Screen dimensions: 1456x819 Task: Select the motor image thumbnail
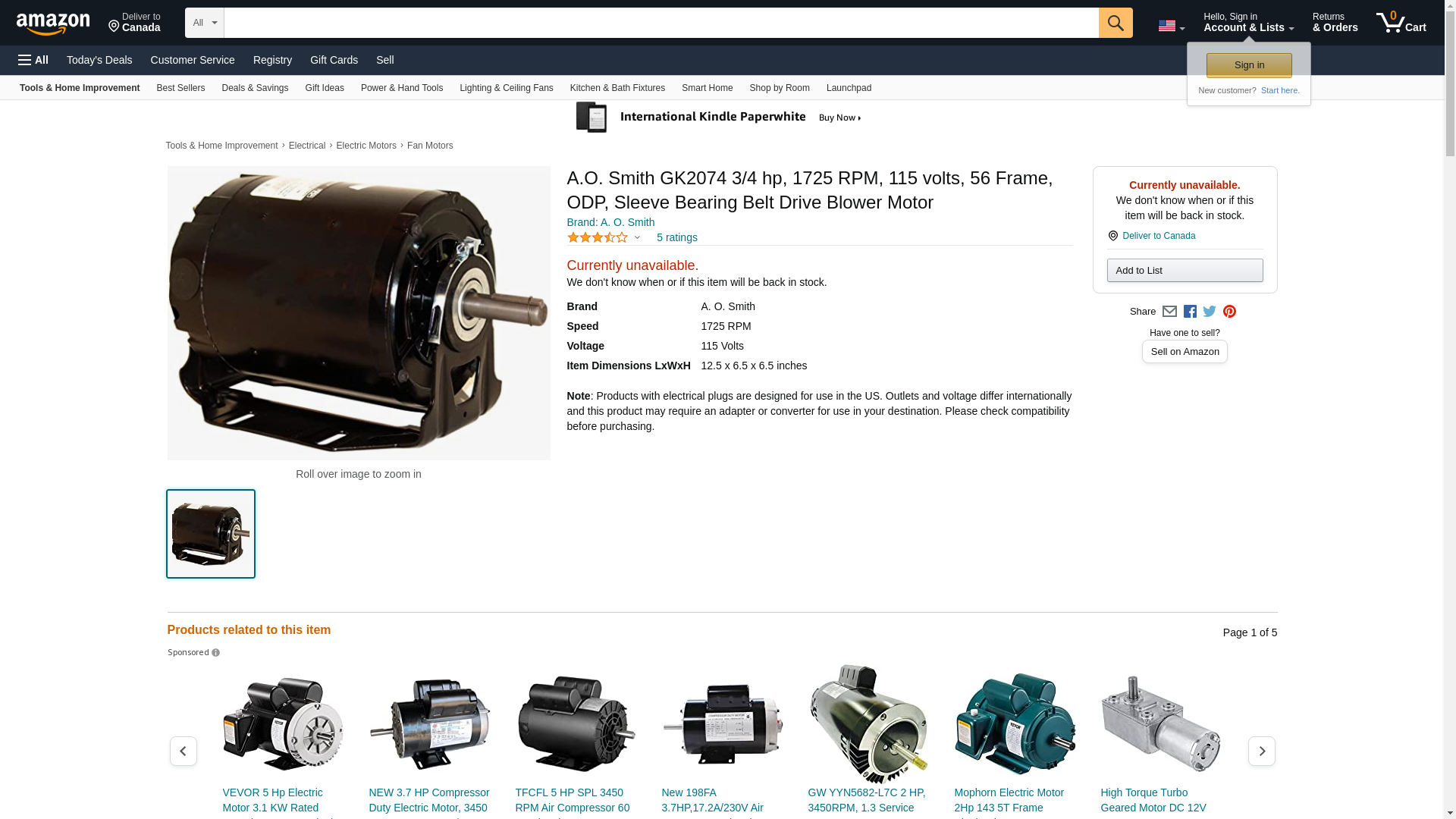211,534
